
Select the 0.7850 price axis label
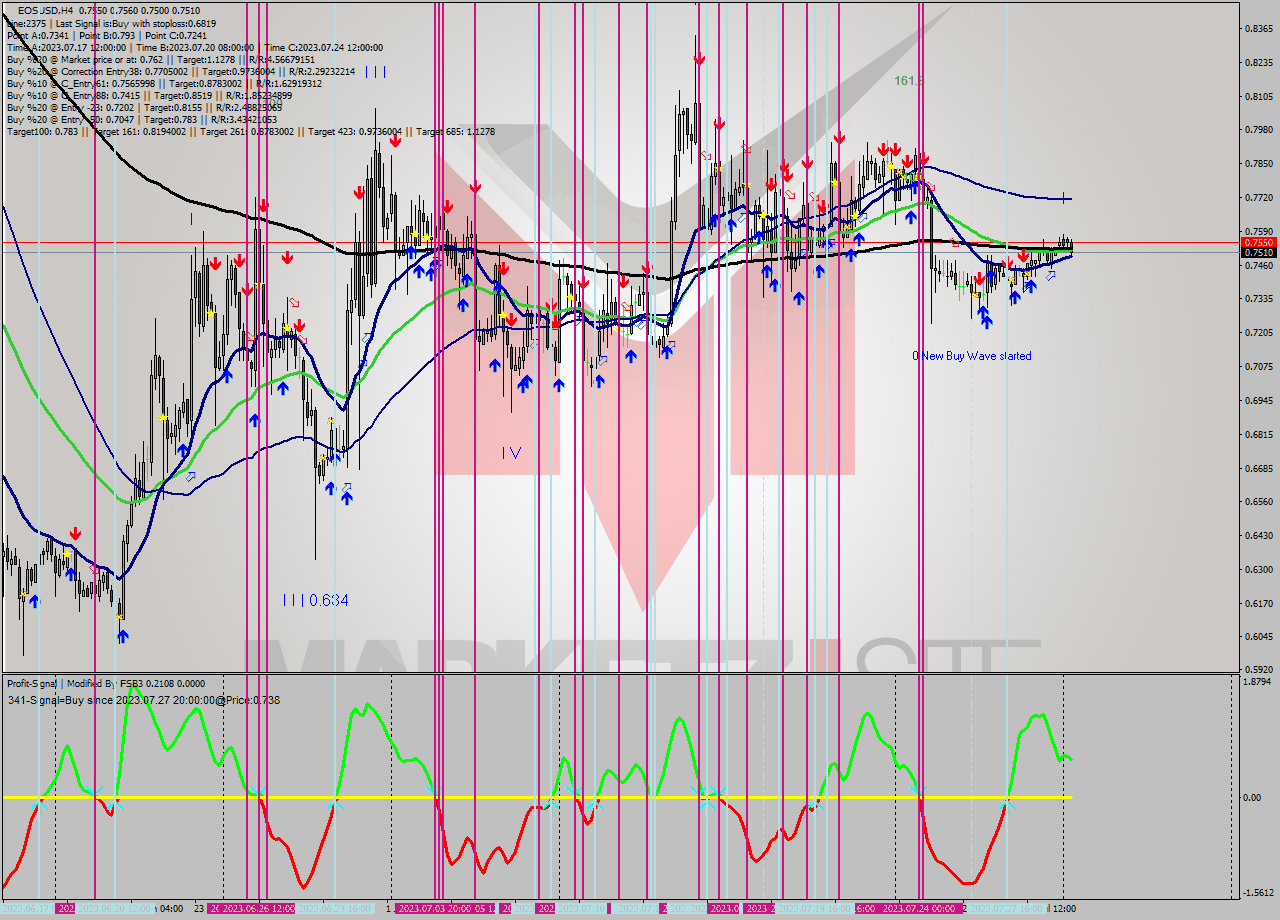click(1258, 164)
